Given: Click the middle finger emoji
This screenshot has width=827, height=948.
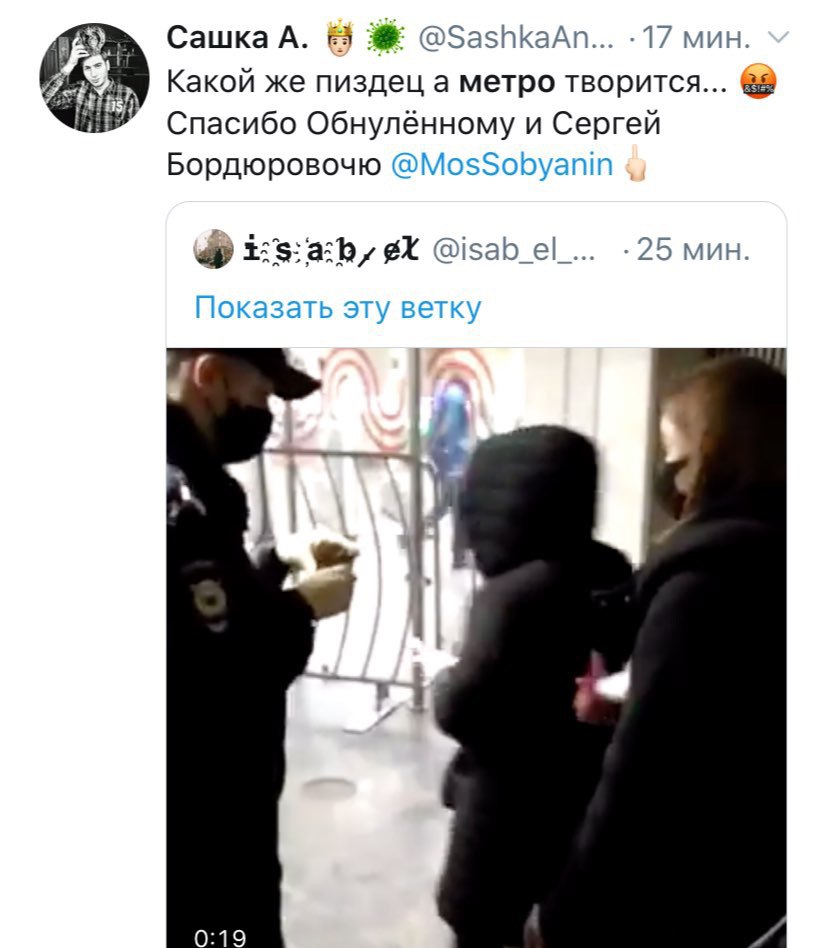Looking at the screenshot, I should pos(635,163).
